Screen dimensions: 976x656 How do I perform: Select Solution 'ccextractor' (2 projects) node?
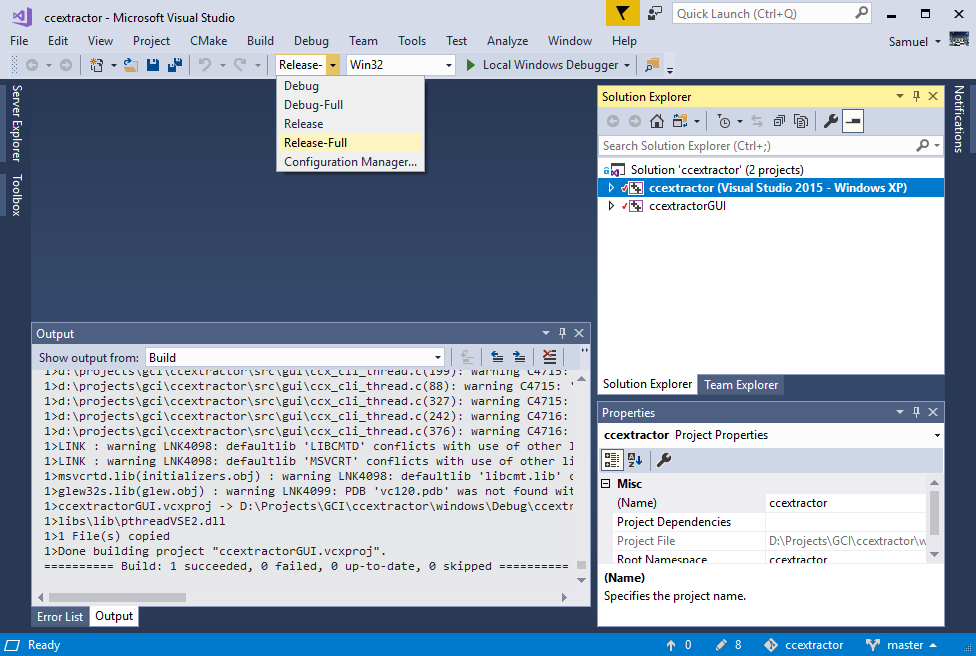point(716,170)
